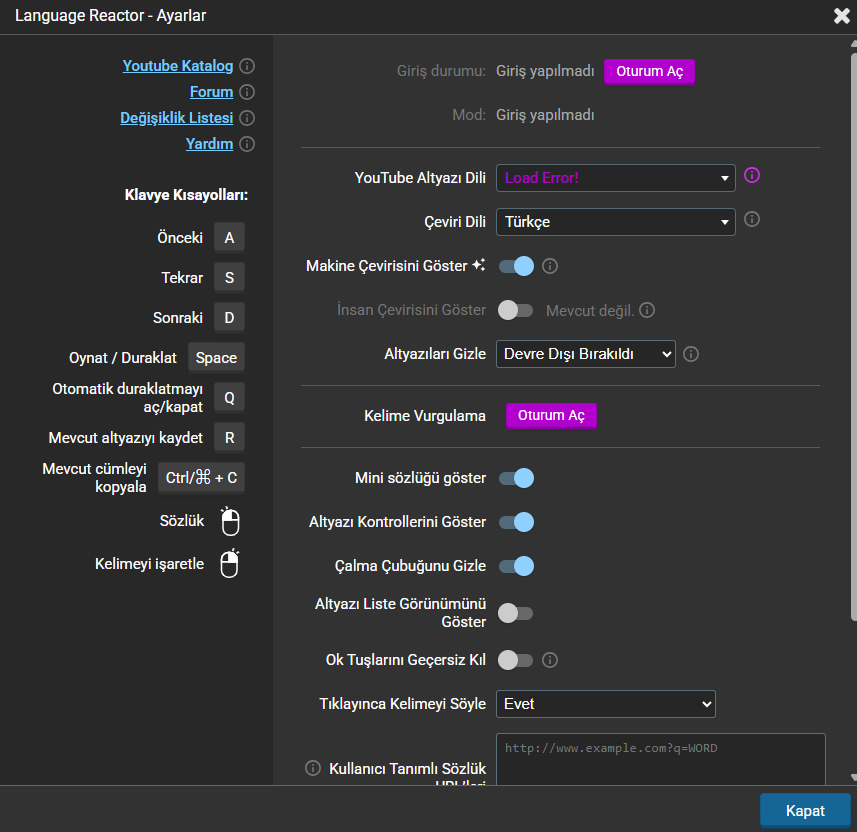
Task: Turn off Mini sözlüğü göster switch
Action: click(516, 478)
